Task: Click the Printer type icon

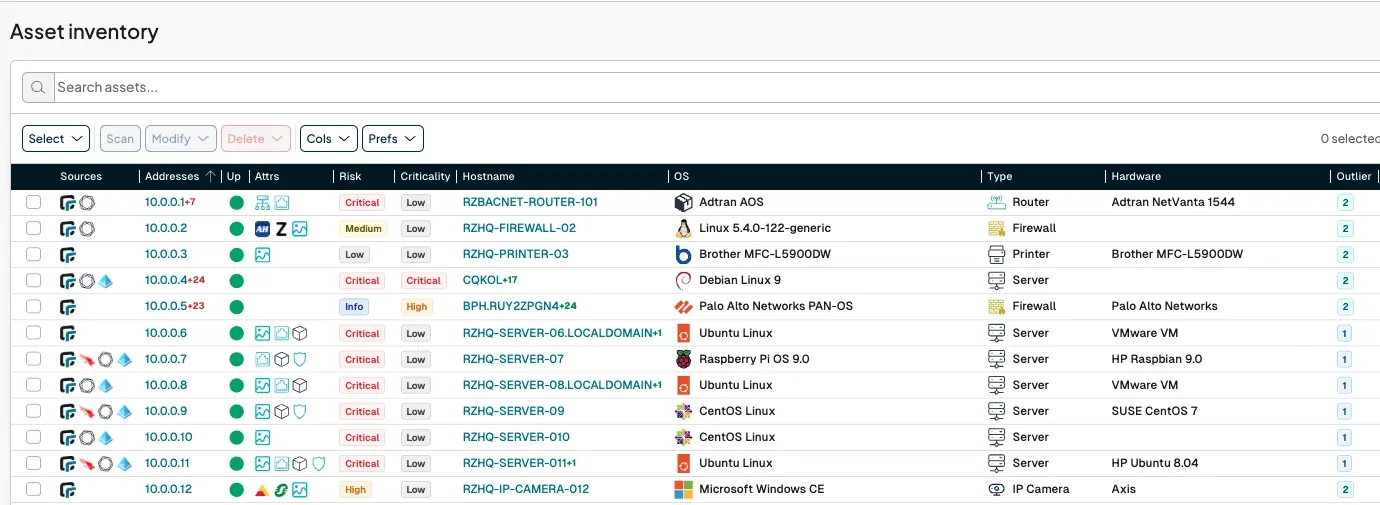Action: coord(996,254)
